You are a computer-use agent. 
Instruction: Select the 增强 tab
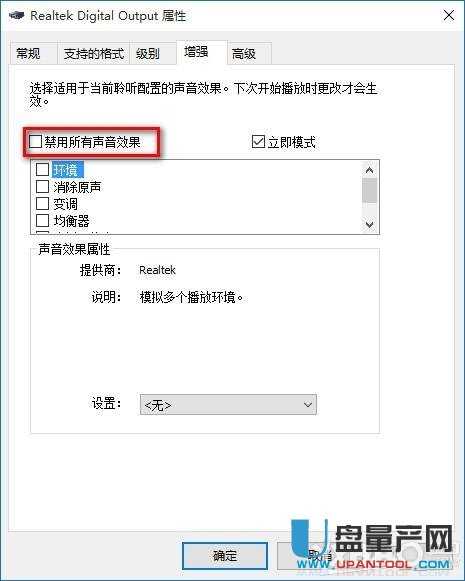[196, 52]
